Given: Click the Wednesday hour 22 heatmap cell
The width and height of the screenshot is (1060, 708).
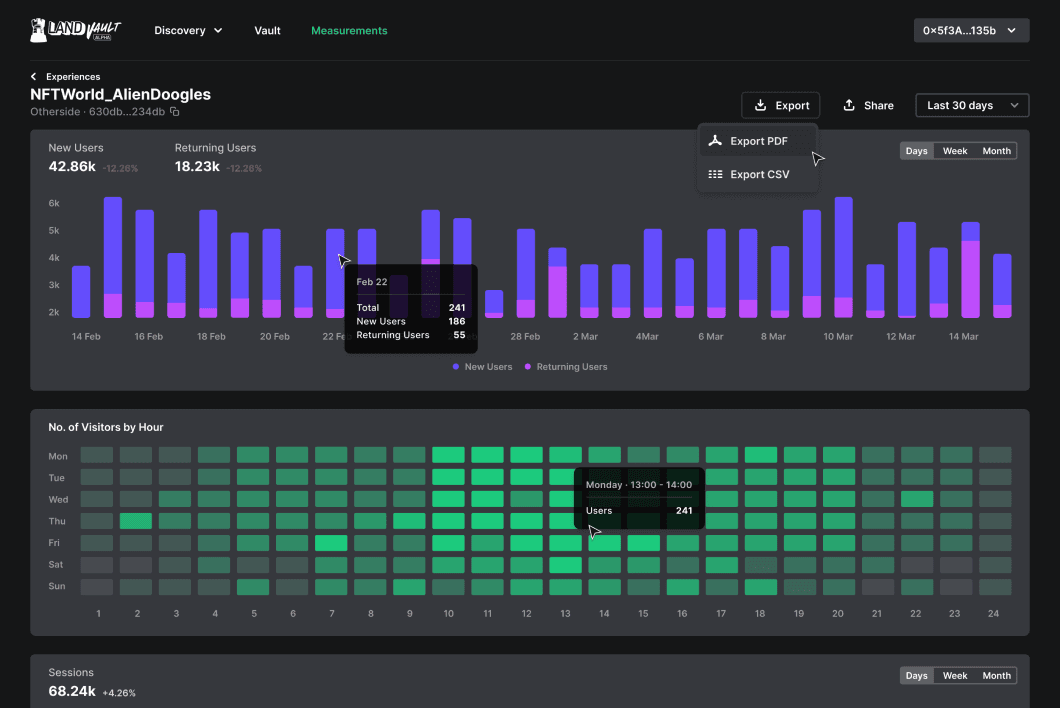Looking at the screenshot, I should tap(917, 499).
